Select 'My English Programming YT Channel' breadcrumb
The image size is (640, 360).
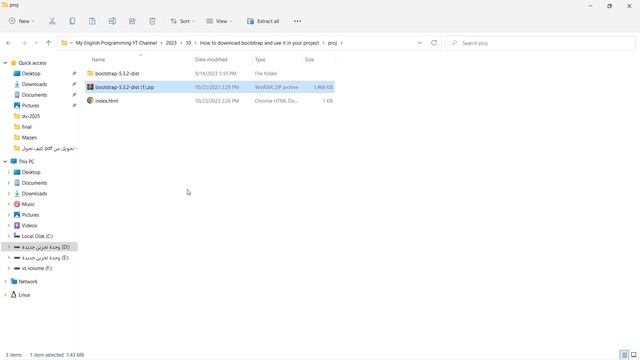116,43
